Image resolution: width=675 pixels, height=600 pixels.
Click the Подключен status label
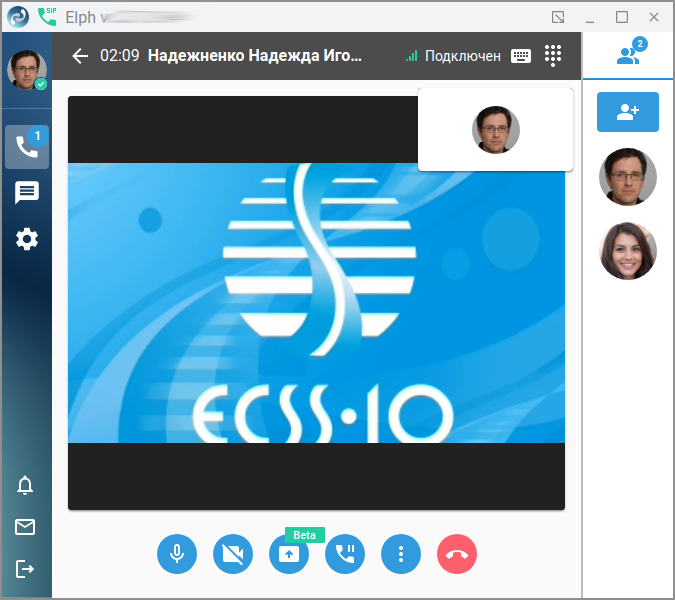463,56
